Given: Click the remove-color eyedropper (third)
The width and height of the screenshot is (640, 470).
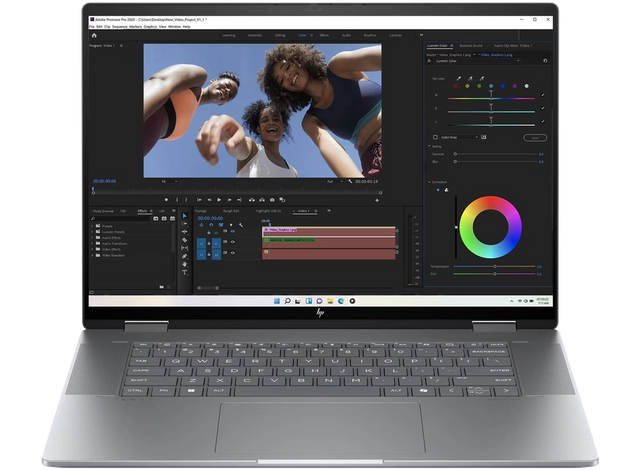Looking at the screenshot, I should pyautogui.click(x=482, y=78).
